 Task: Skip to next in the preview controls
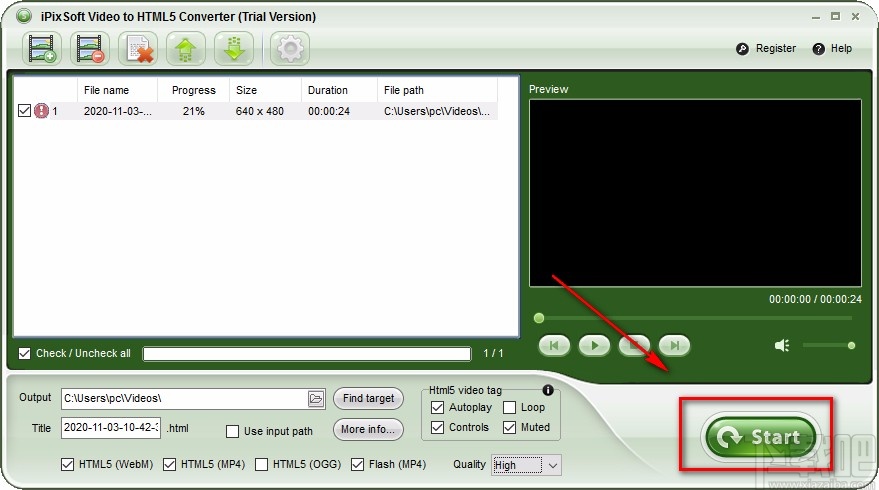(x=674, y=345)
